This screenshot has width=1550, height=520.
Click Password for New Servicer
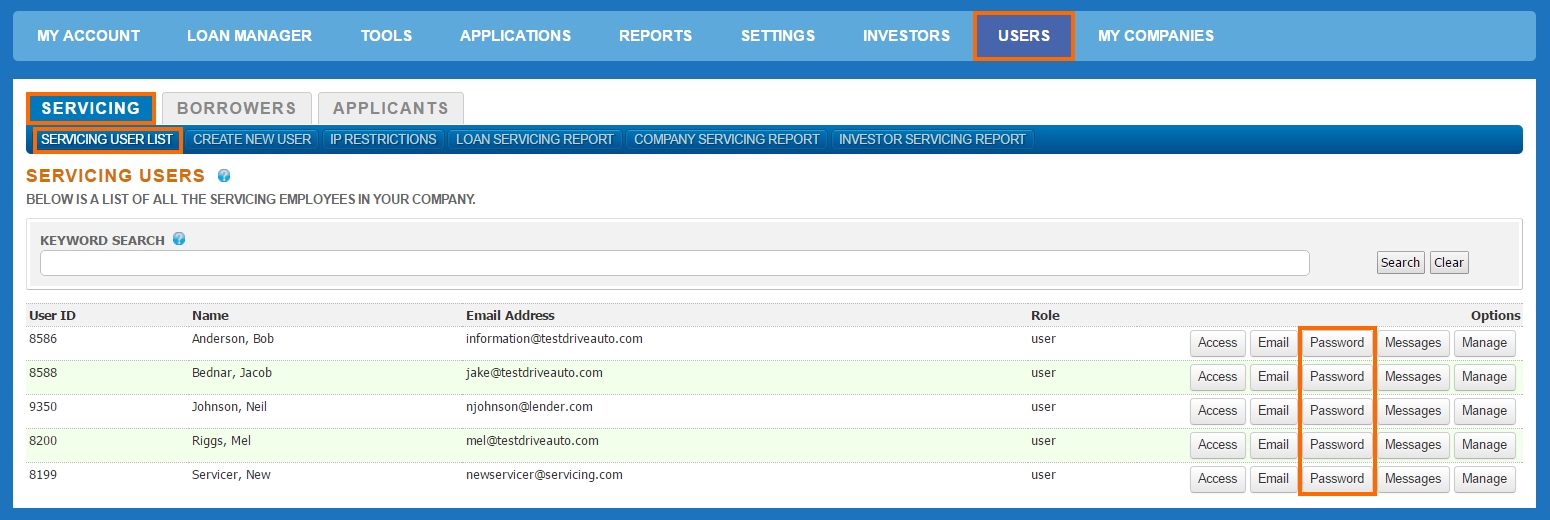(x=1337, y=479)
